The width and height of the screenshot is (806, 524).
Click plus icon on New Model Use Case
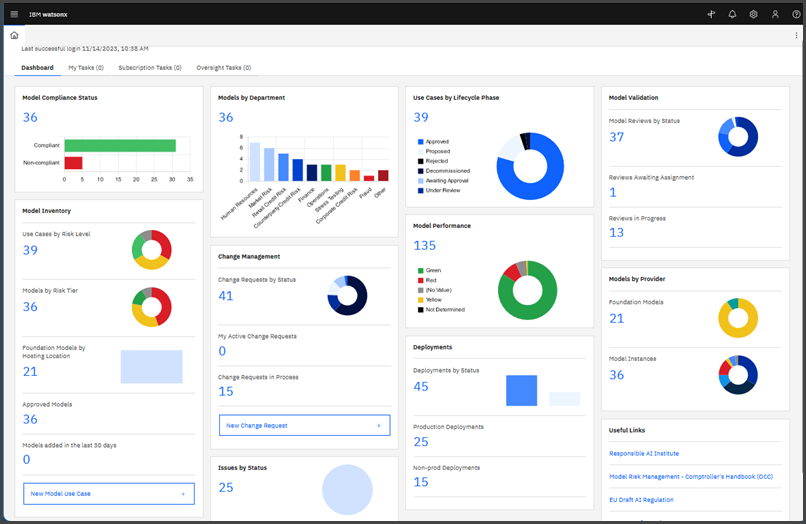click(183, 494)
